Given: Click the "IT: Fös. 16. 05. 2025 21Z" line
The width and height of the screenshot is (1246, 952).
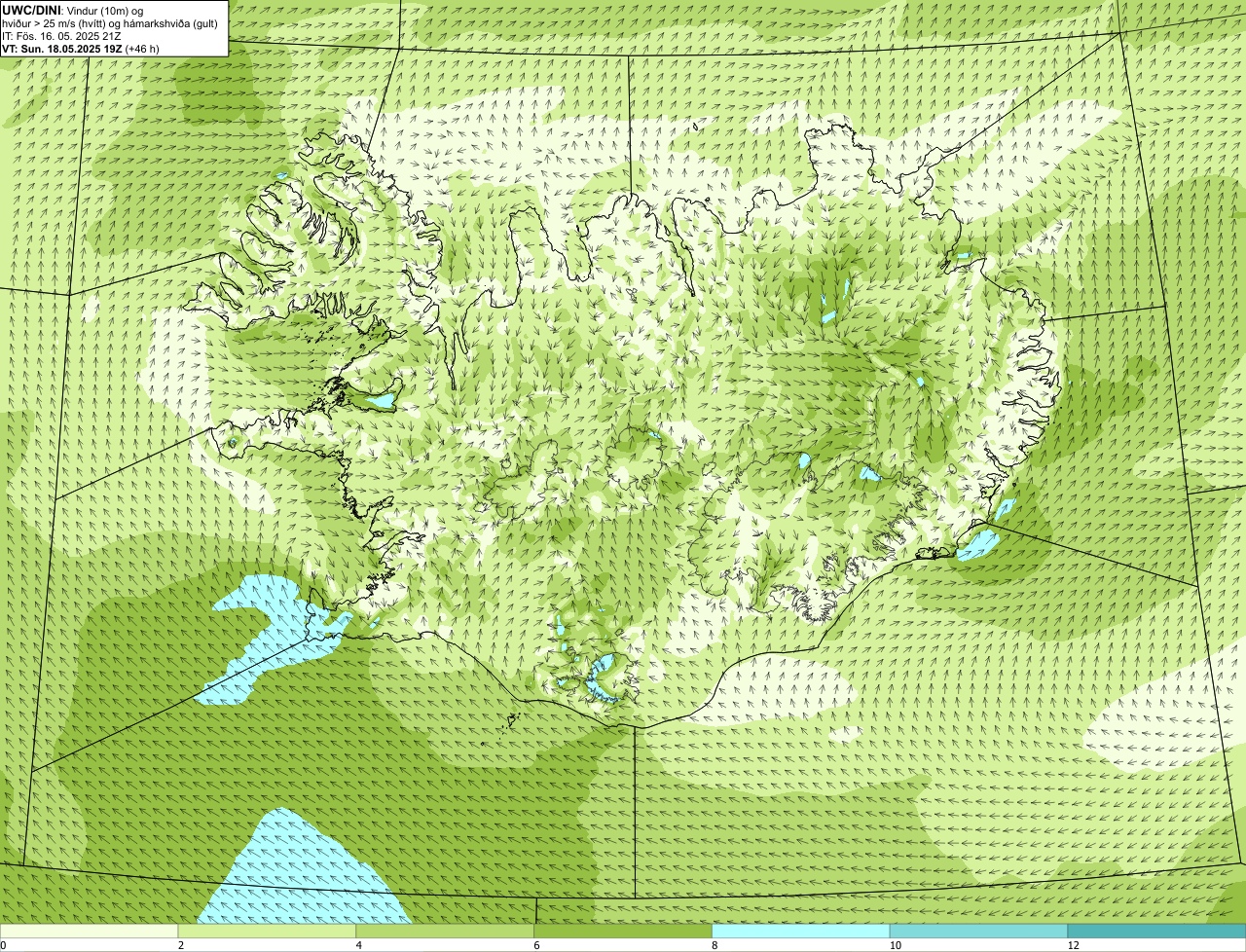Looking at the screenshot, I should [61, 36].
